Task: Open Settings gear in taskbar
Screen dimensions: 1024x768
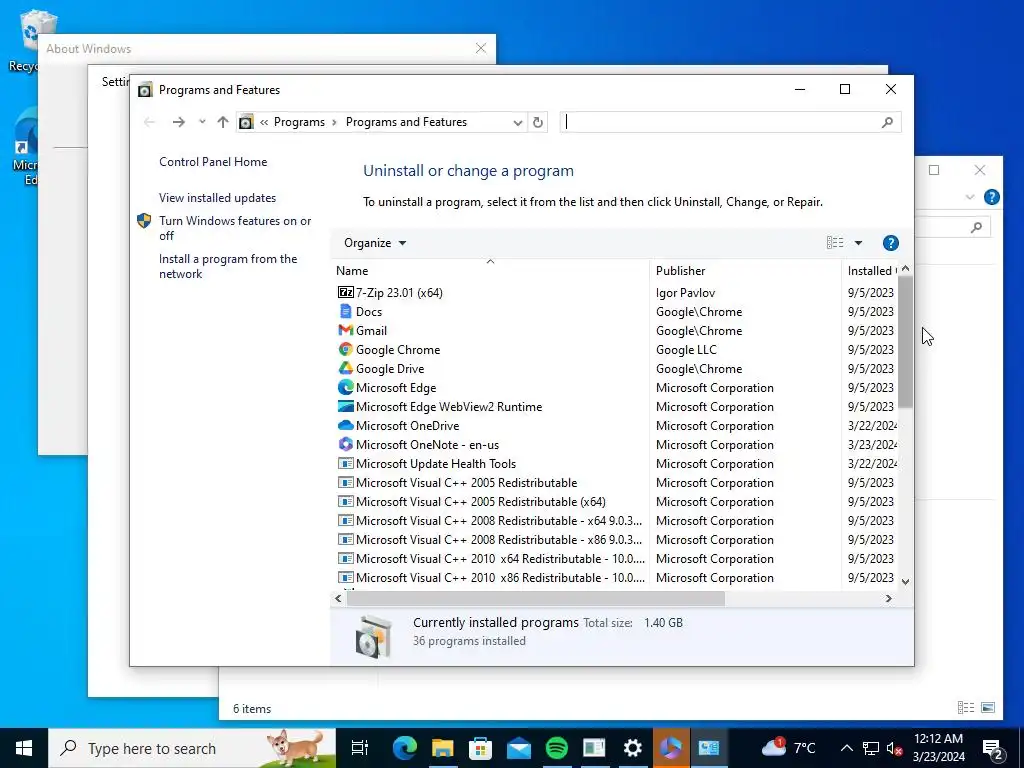Action: point(632,748)
